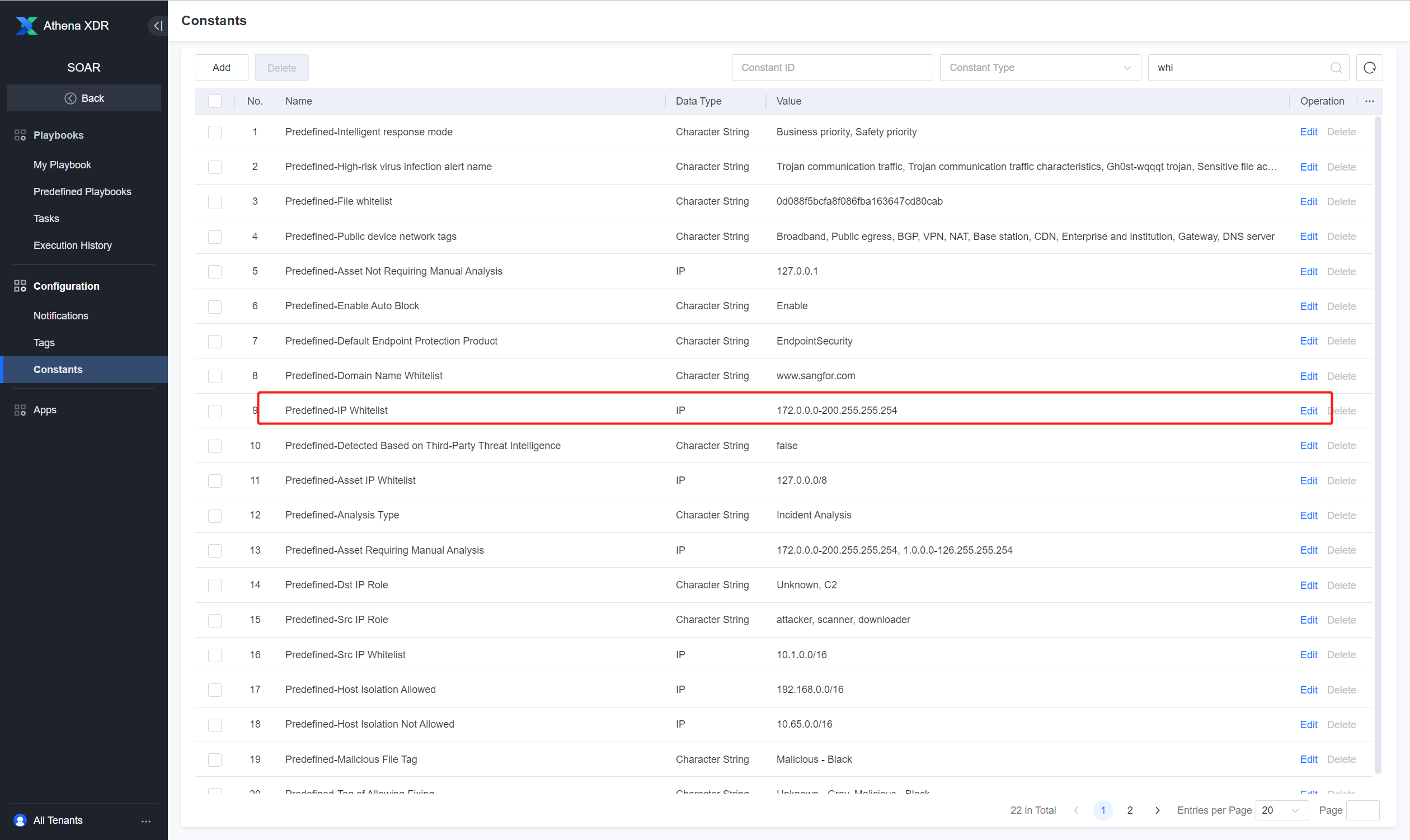This screenshot has height=840, width=1410.
Task: Check the Predefined-Malicious File Tag row
Action: tap(215, 759)
